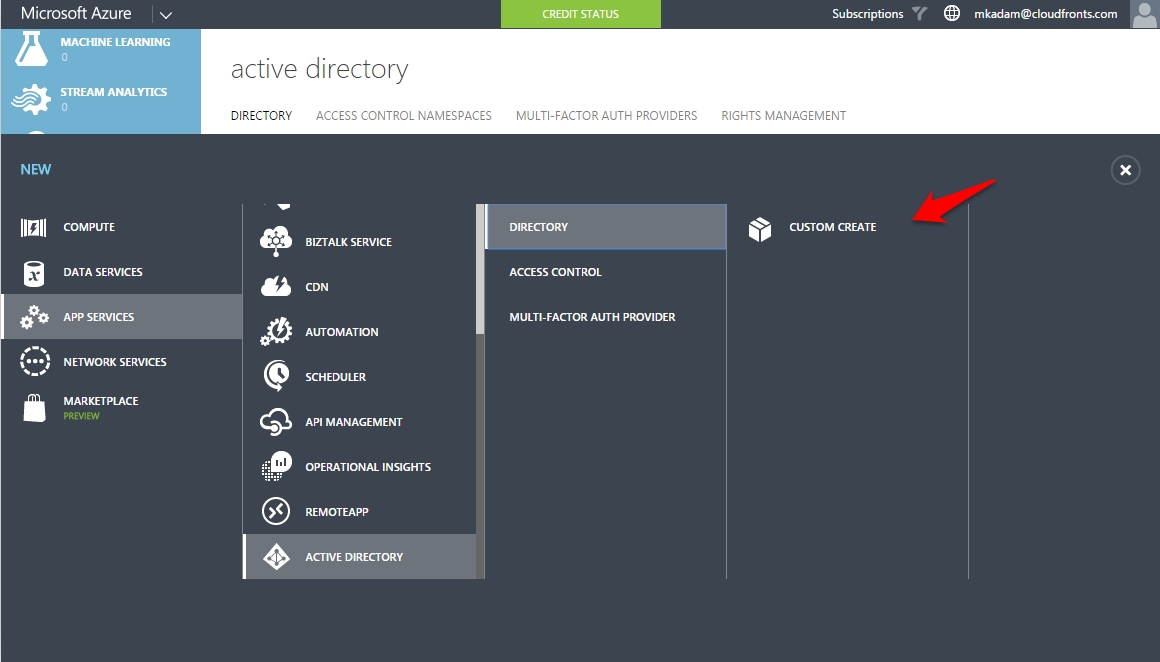Click the Automation label

[x=342, y=332]
